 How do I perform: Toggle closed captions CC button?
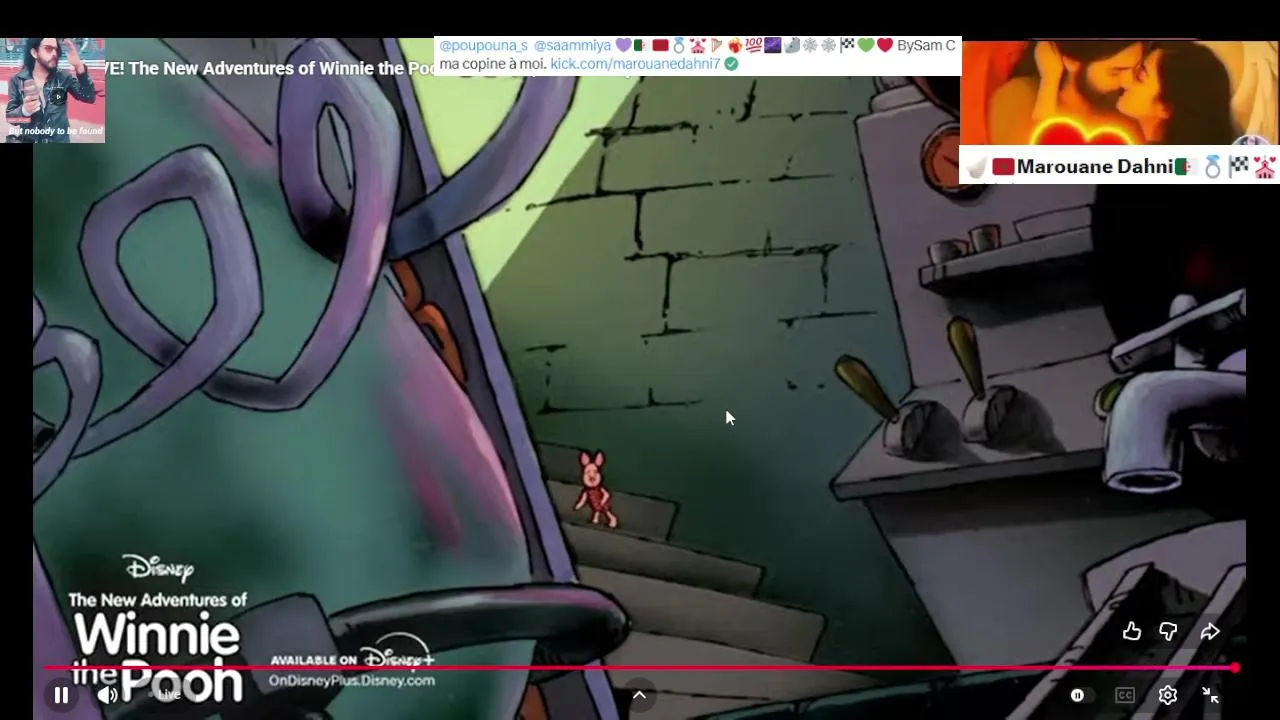click(x=1125, y=695)
